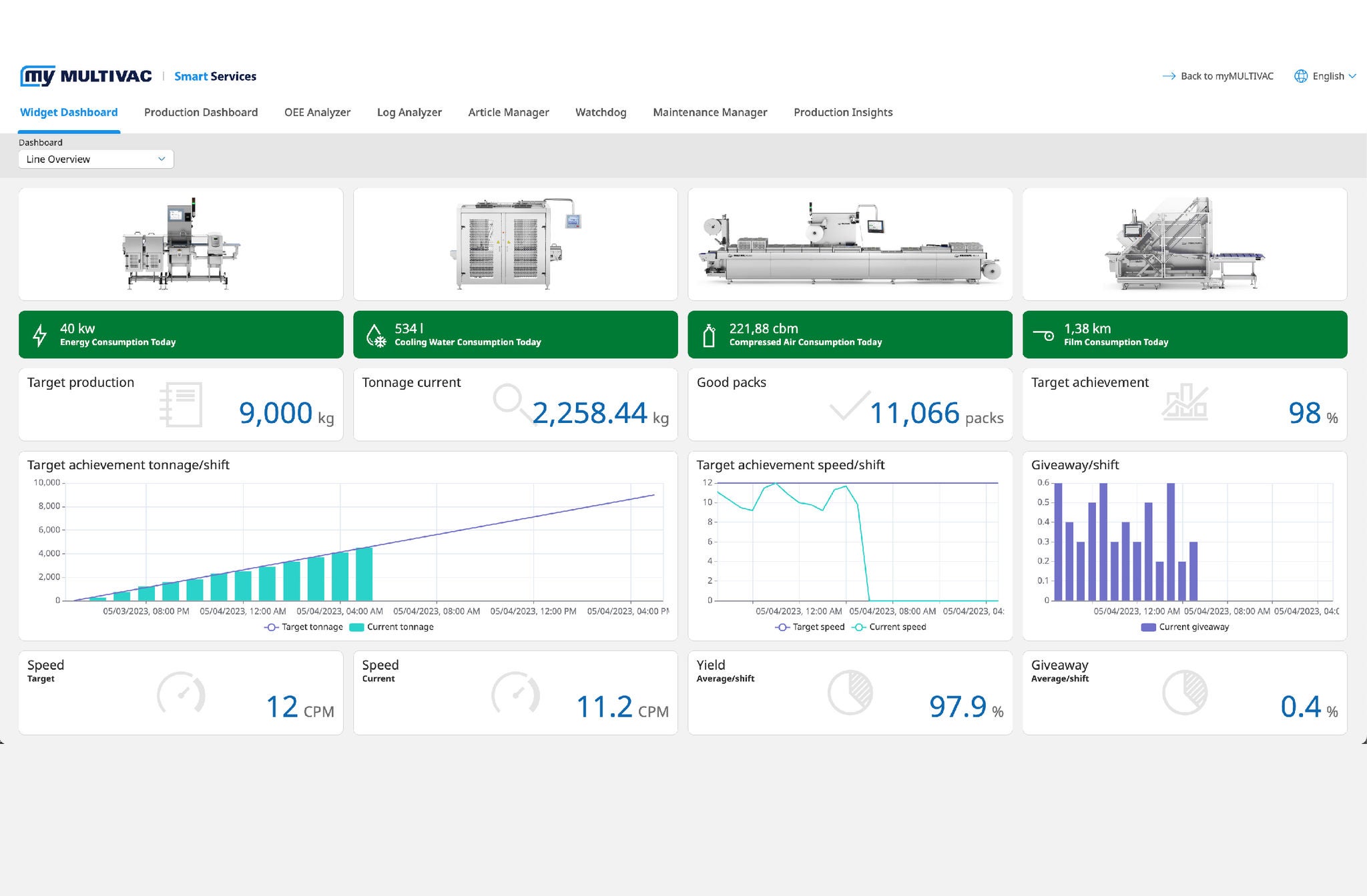Screen dimensions: 1367x896
Task: Click the lightning bolt energy consumption icon
Action: (40, 335)
